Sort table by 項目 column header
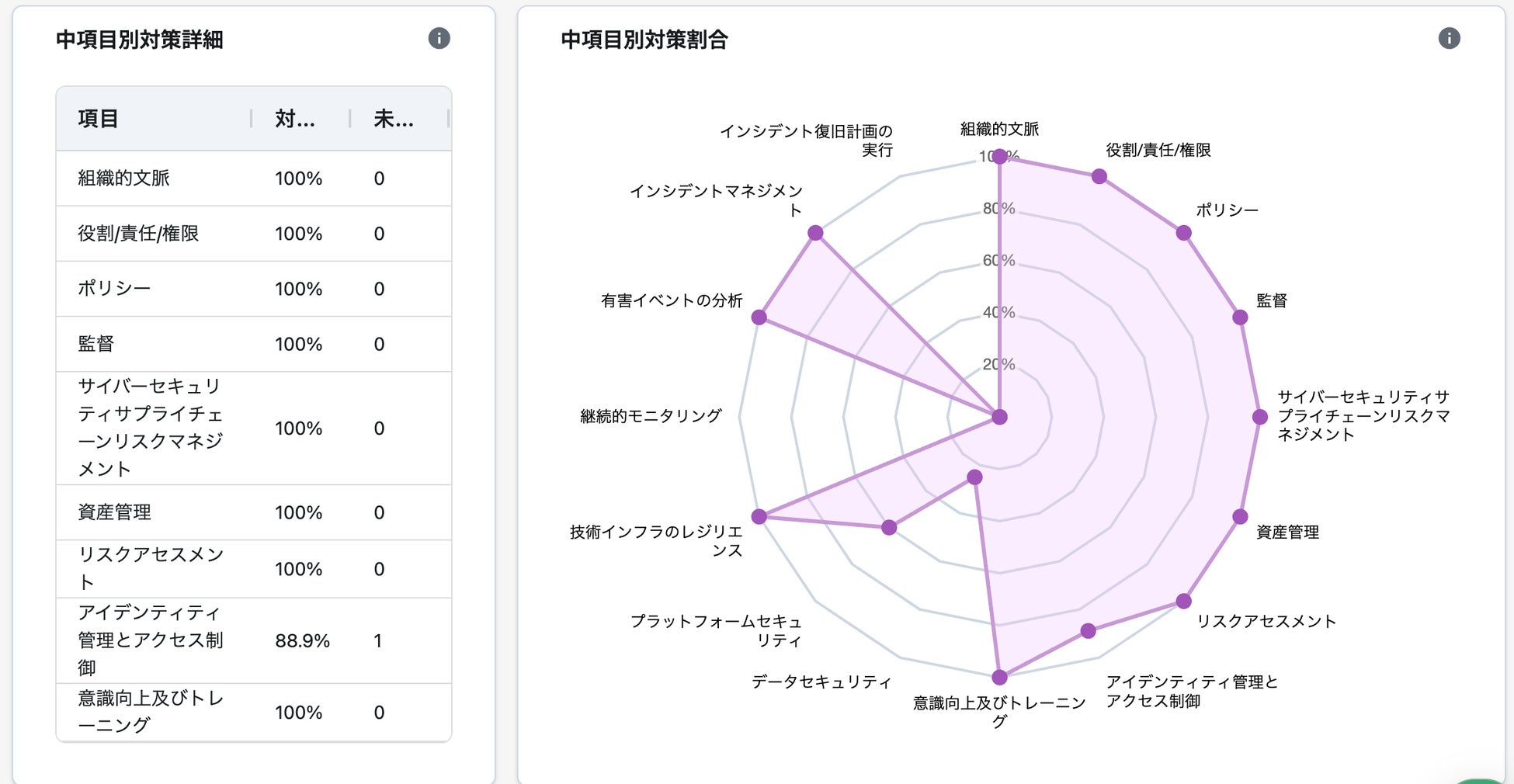 [99, 119]
